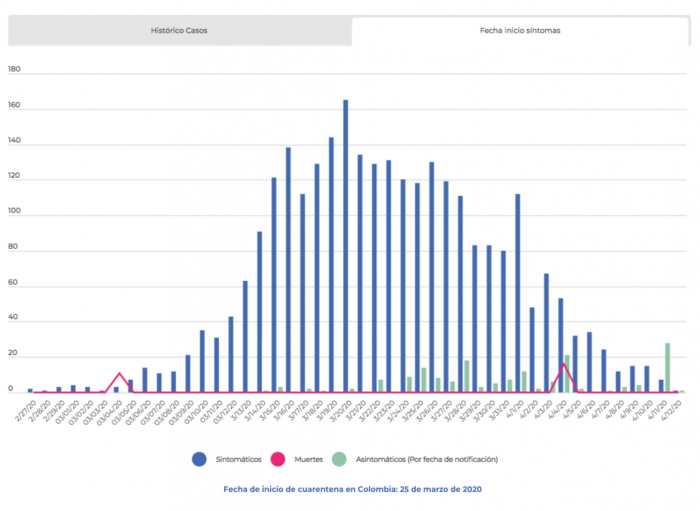
Task: Click the pink Muertes peak near 03/04/20
Action: 120,373
